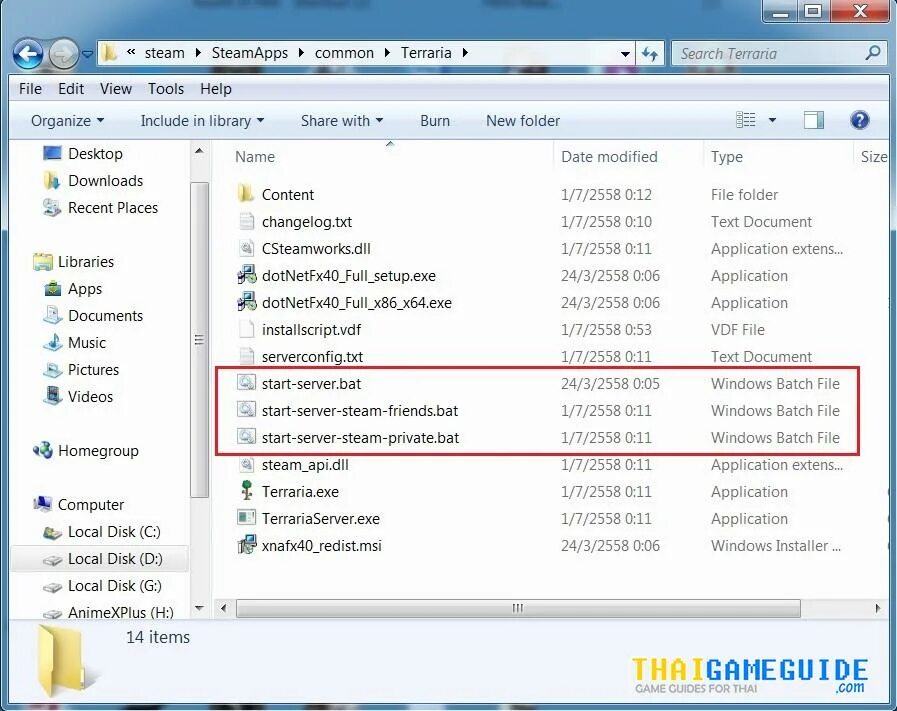Select the changelog.txt file icon
Image resolution: width=897 pixels, height=711 pixels.
[246, 221]
